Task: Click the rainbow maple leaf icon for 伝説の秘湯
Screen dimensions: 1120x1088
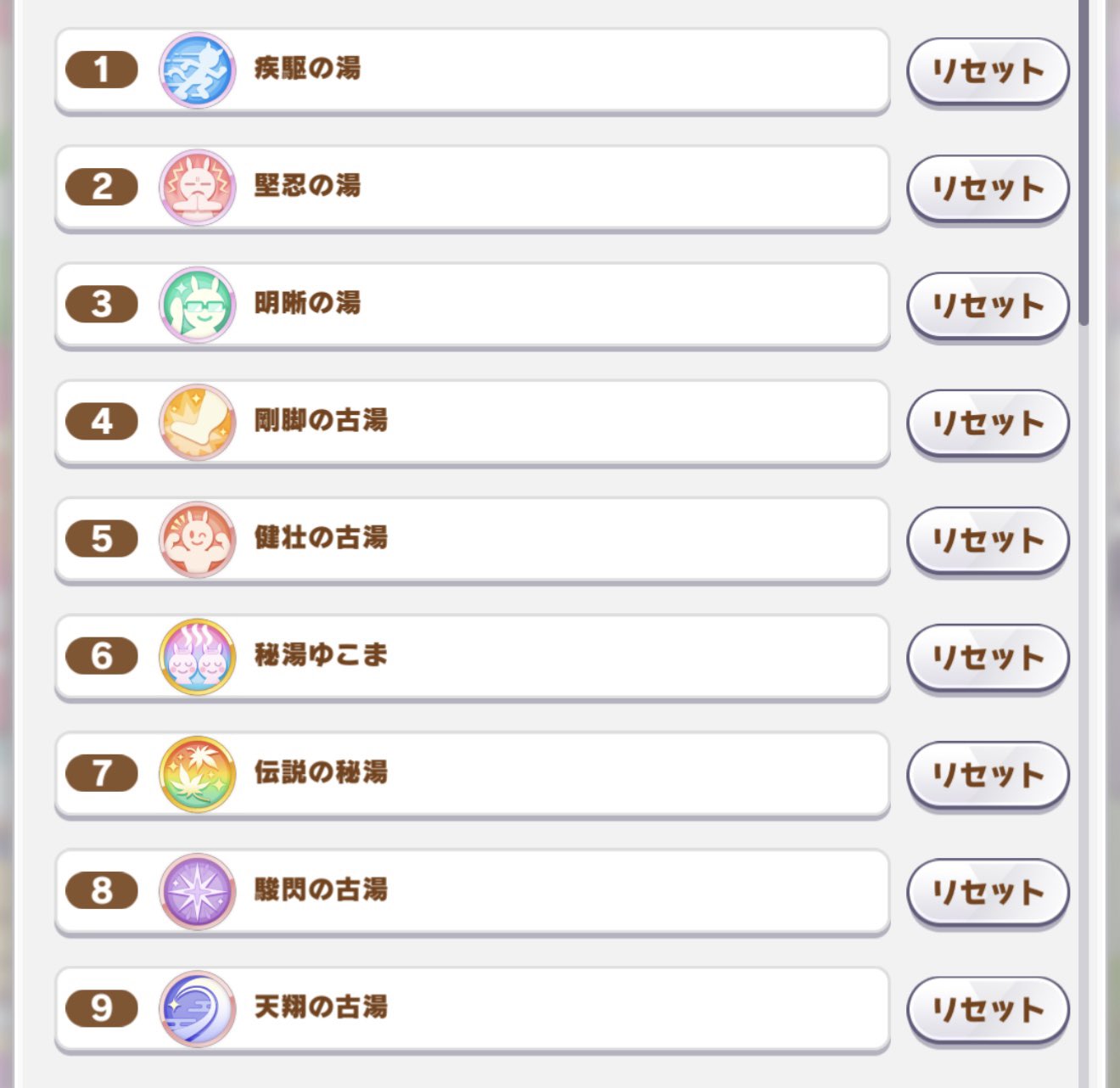Action: pos(197,773)
